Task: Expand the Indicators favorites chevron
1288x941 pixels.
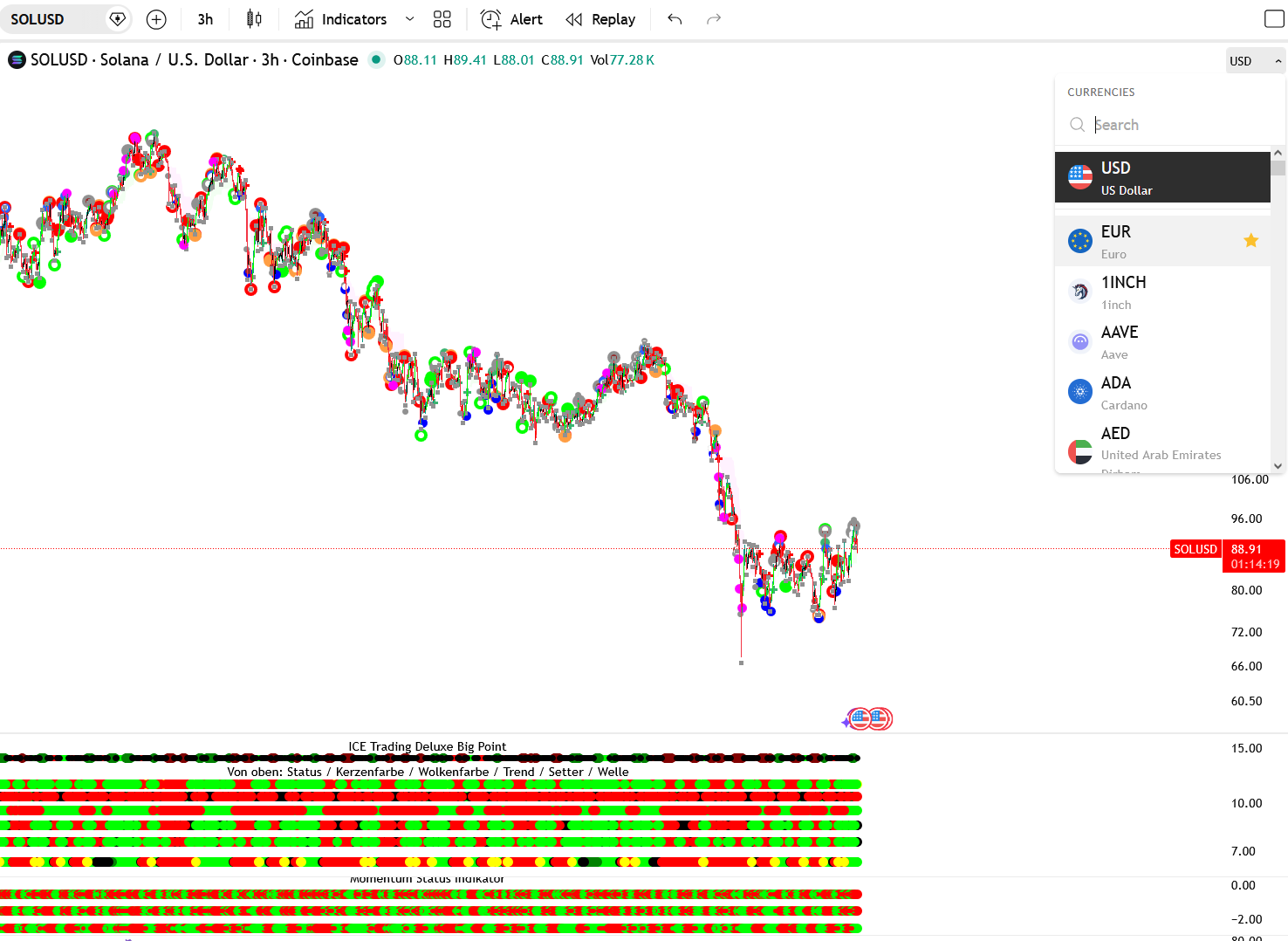Action: pos(409,19)
